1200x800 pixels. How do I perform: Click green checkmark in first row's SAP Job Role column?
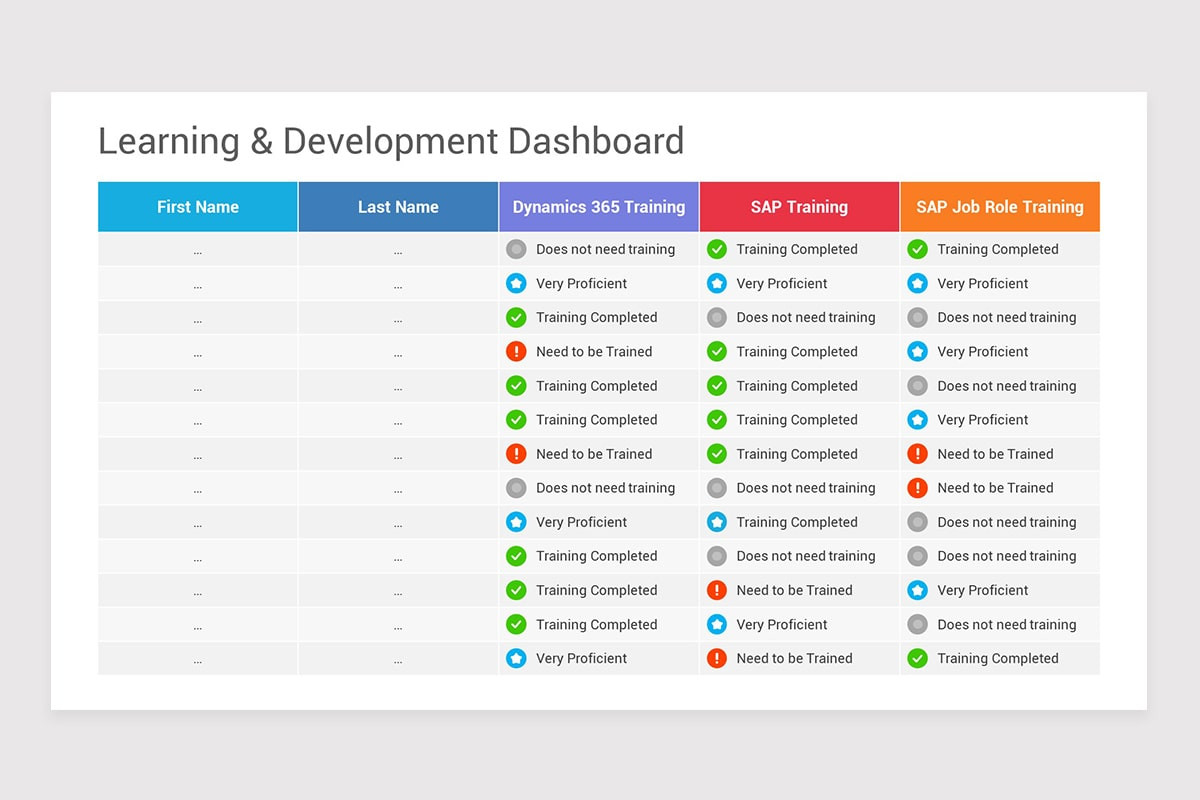[x=917, y=249]
